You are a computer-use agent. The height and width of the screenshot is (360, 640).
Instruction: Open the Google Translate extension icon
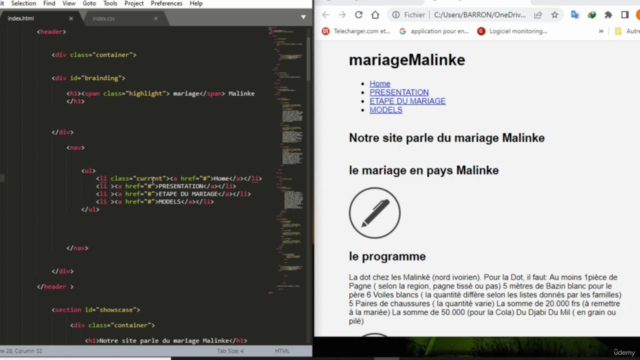click(575, 15)
